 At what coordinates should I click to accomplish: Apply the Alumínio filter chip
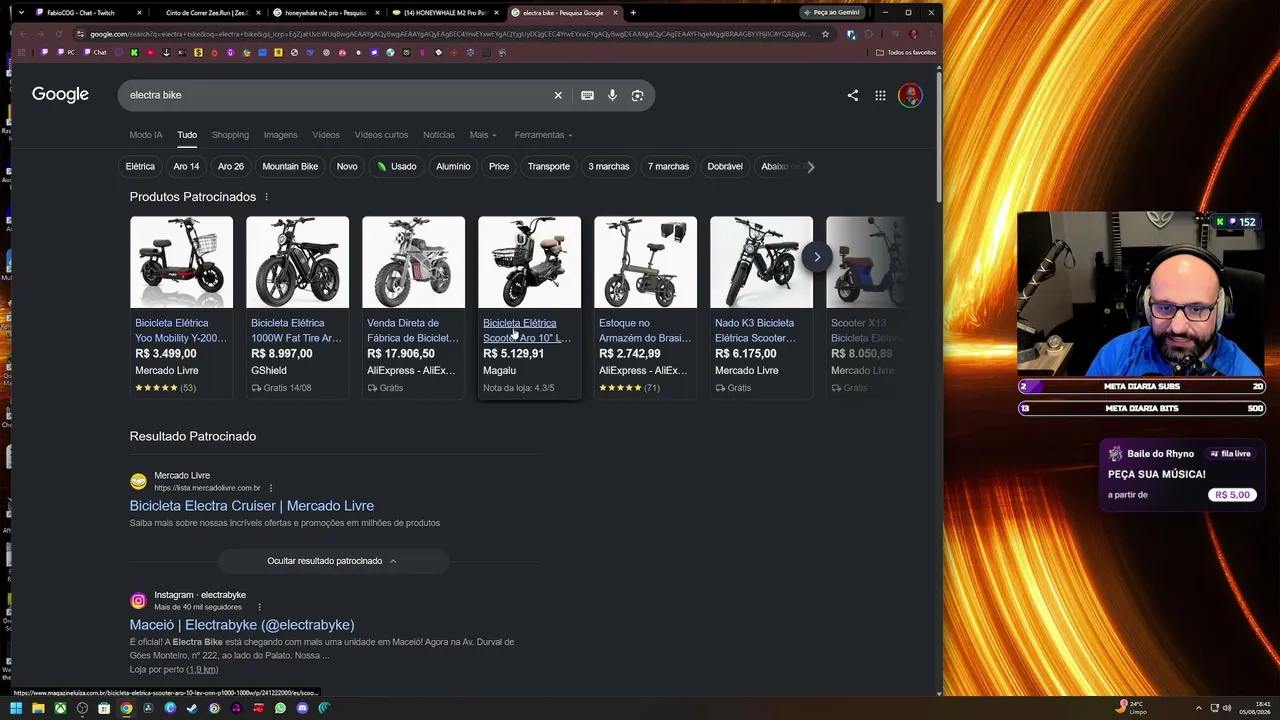click(453, 166)
